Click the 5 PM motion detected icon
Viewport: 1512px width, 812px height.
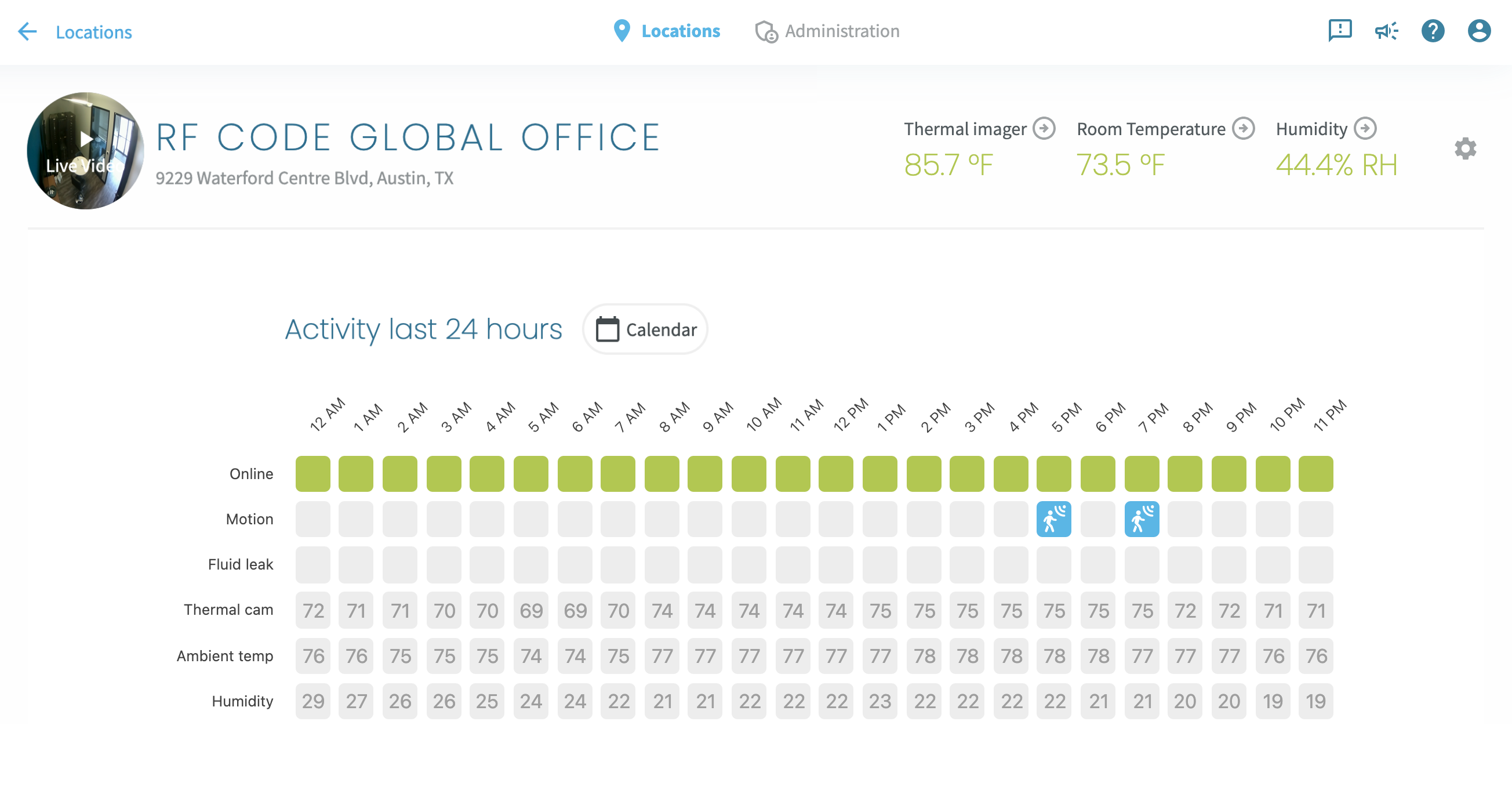click(1053, 519)
